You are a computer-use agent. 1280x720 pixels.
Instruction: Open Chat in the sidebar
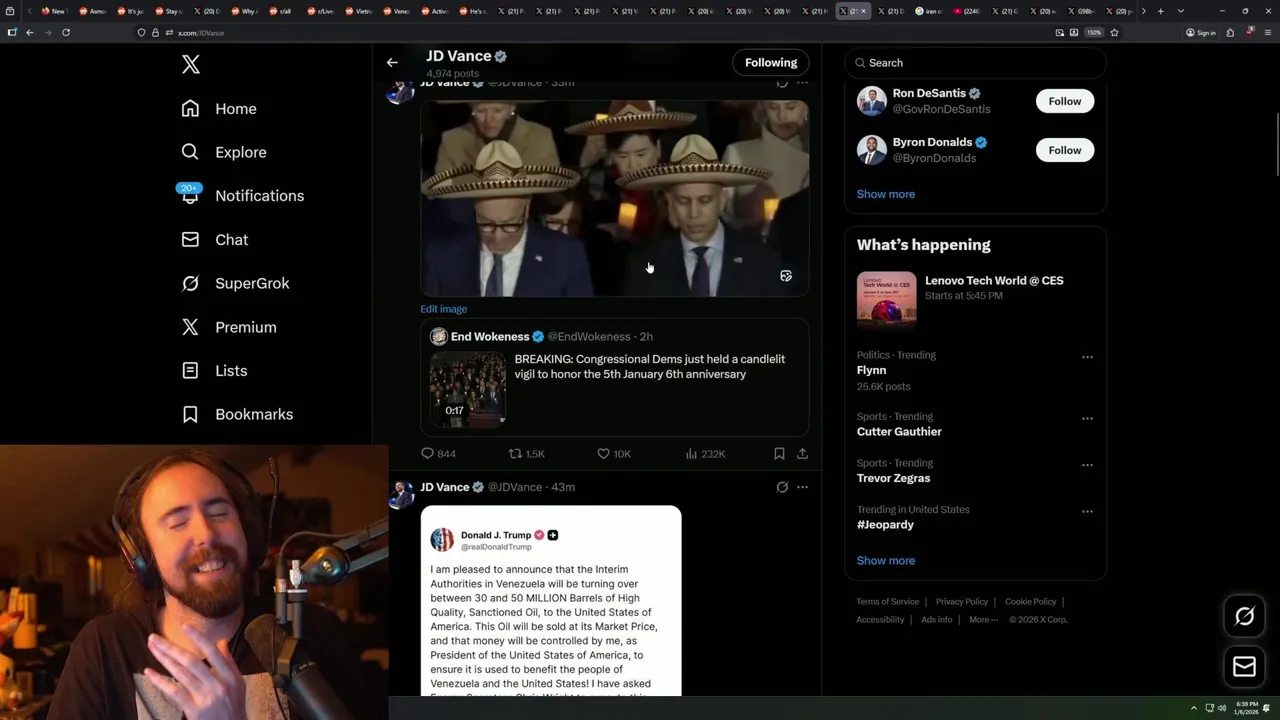point(215,240)
